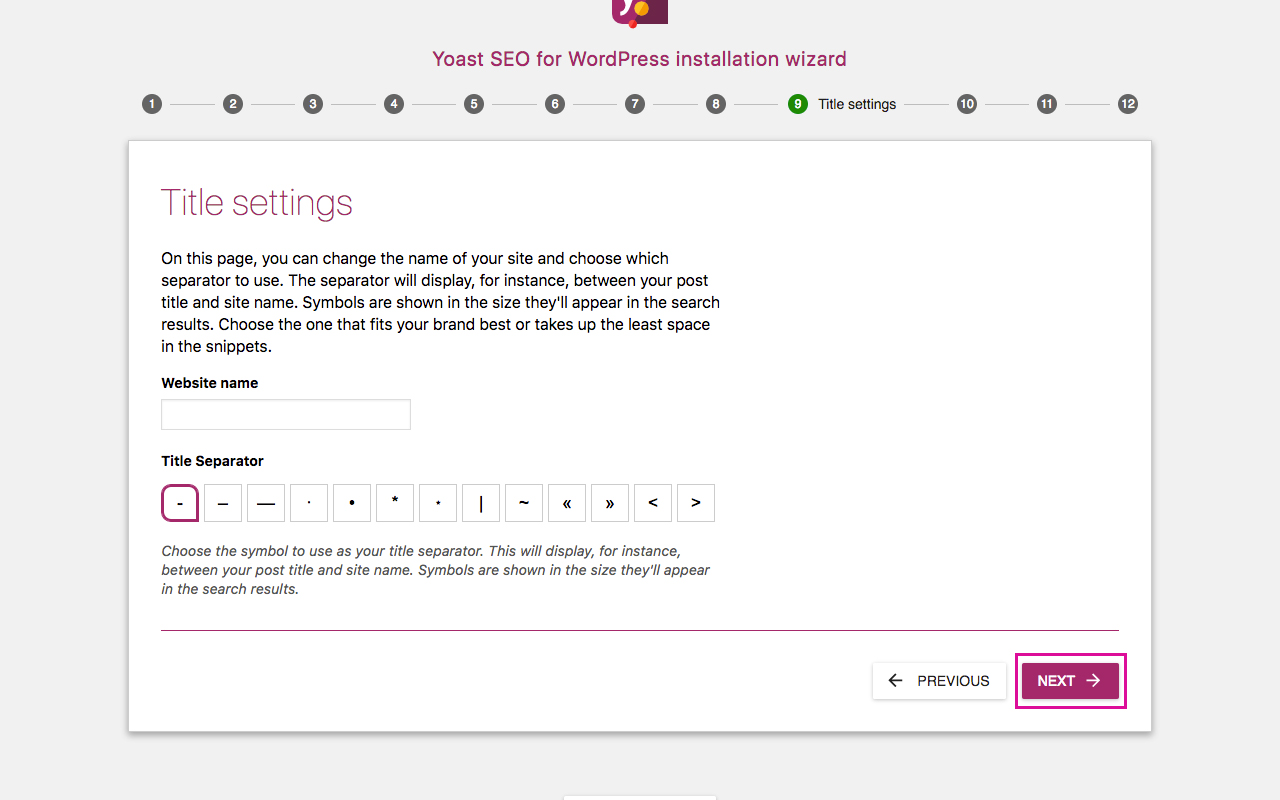This screenshot has height=800, width=1280.
Task: Select the en dash title separator
Action: click(x=223, y=503)
